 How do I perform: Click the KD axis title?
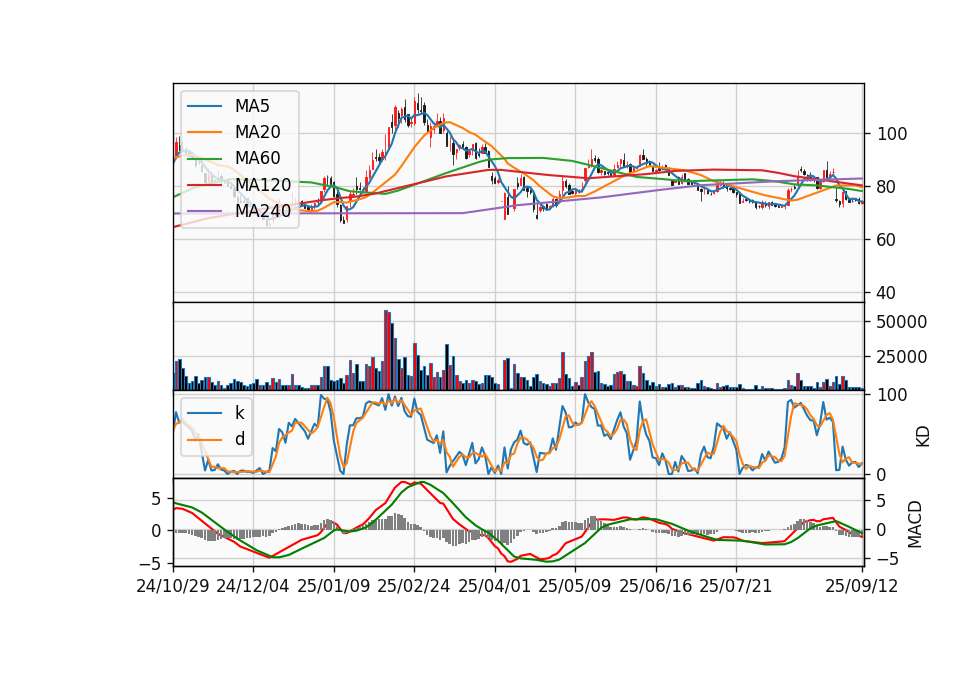(x=923, y=437)
